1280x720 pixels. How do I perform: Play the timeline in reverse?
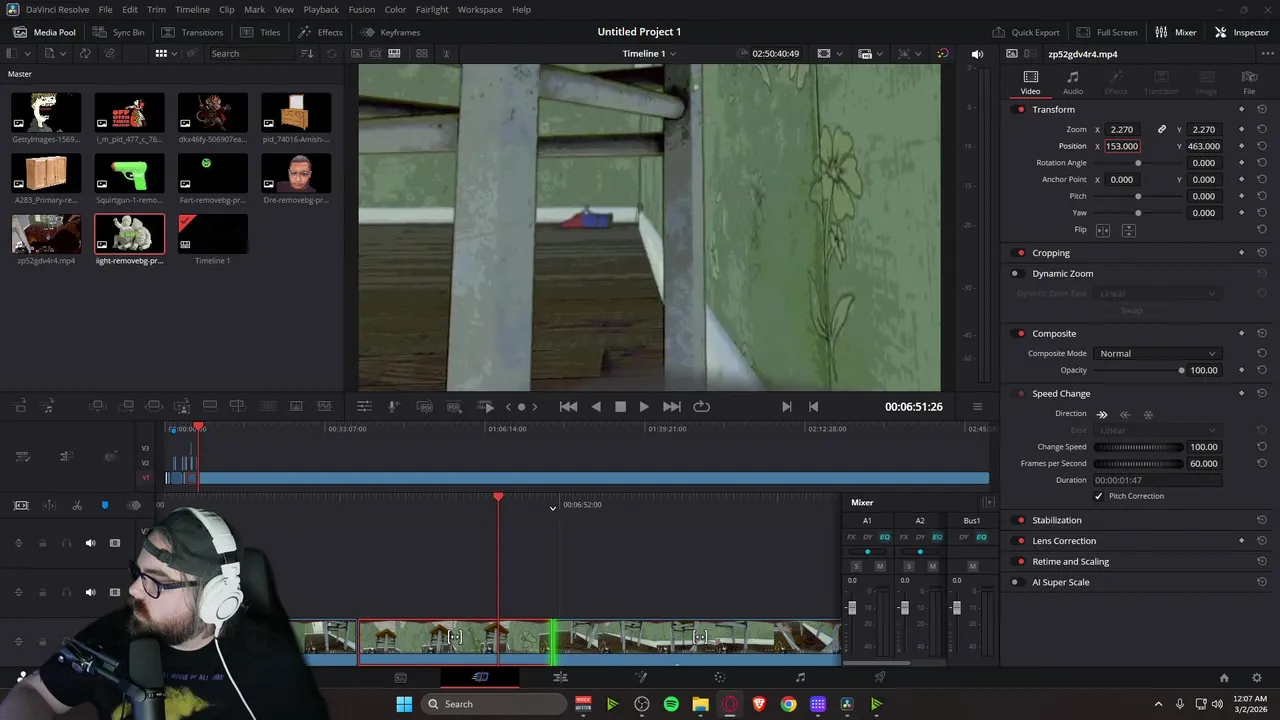[x=596, y=407]
